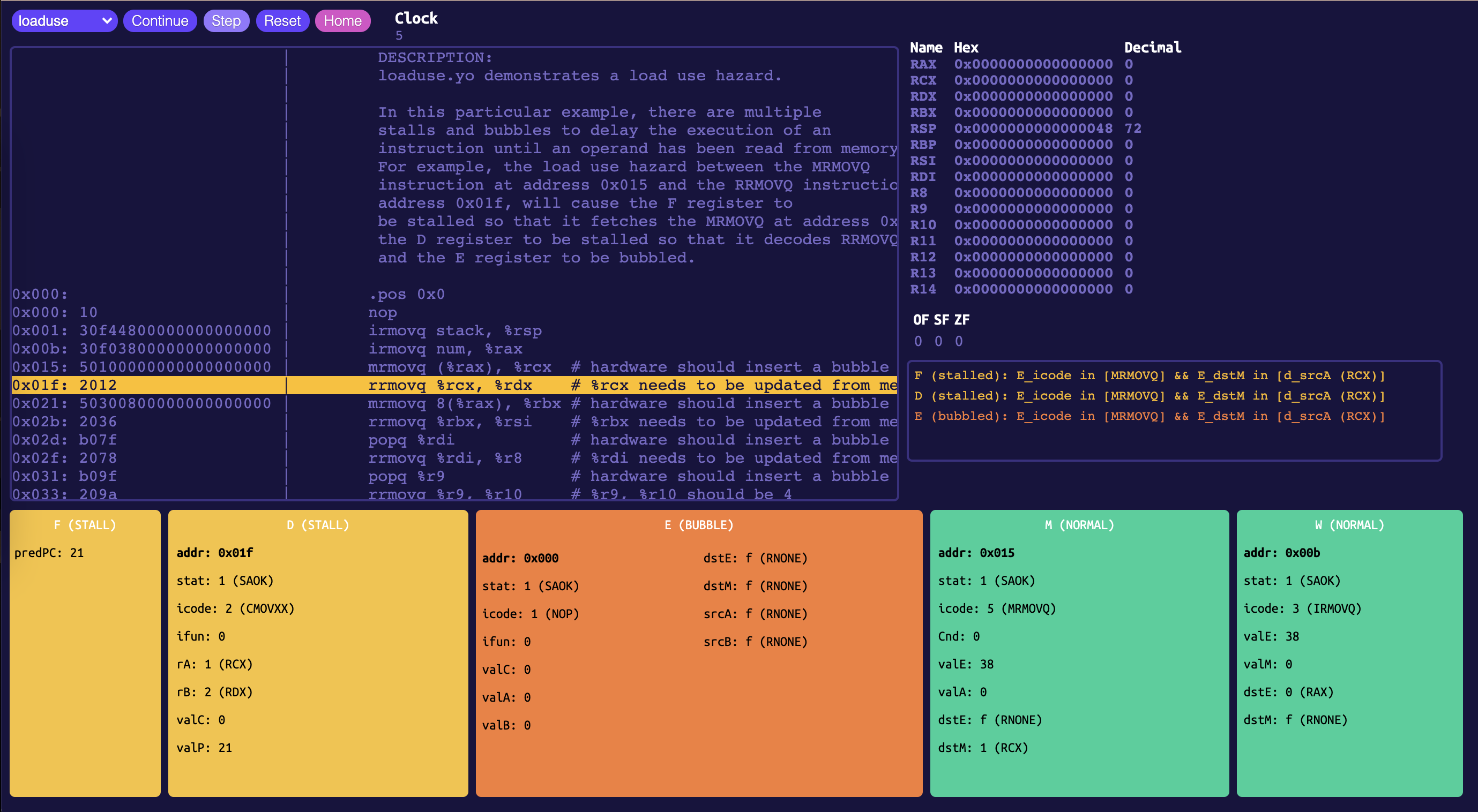Click the ZF condition code label

pyautogui.click(x=961, y=320)
